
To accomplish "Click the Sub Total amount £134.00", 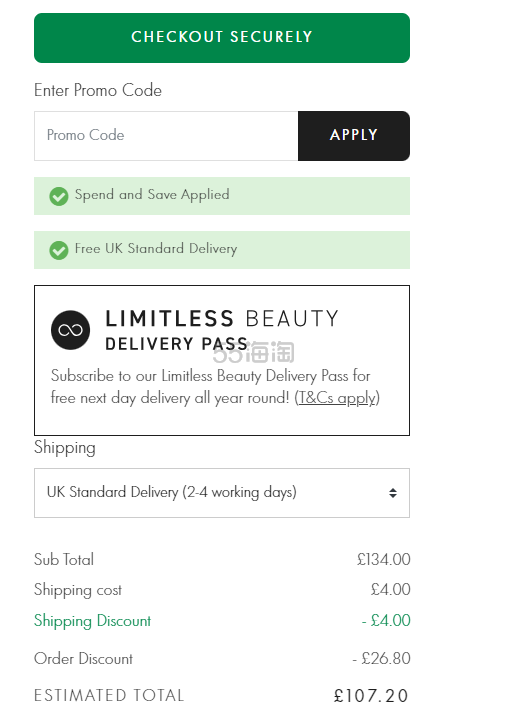I will point(383,559).
